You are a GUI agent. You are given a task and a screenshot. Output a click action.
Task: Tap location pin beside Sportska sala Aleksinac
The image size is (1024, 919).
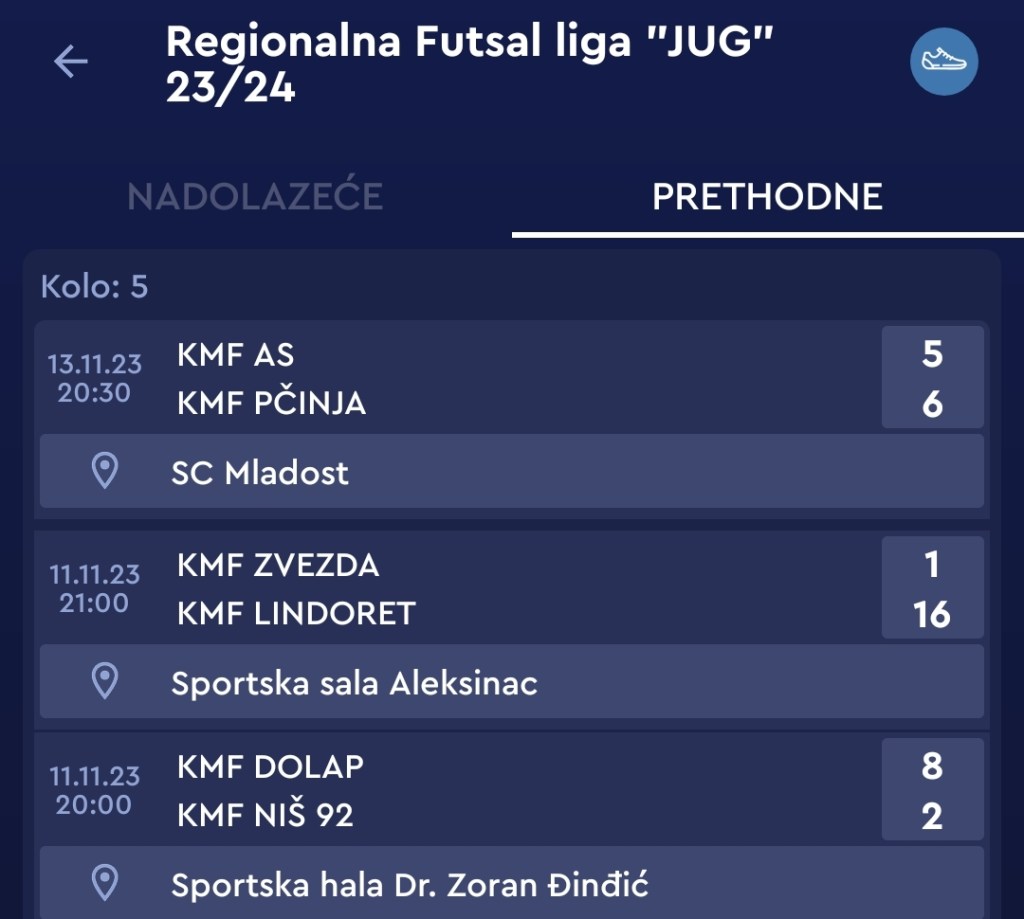point(104,682)
